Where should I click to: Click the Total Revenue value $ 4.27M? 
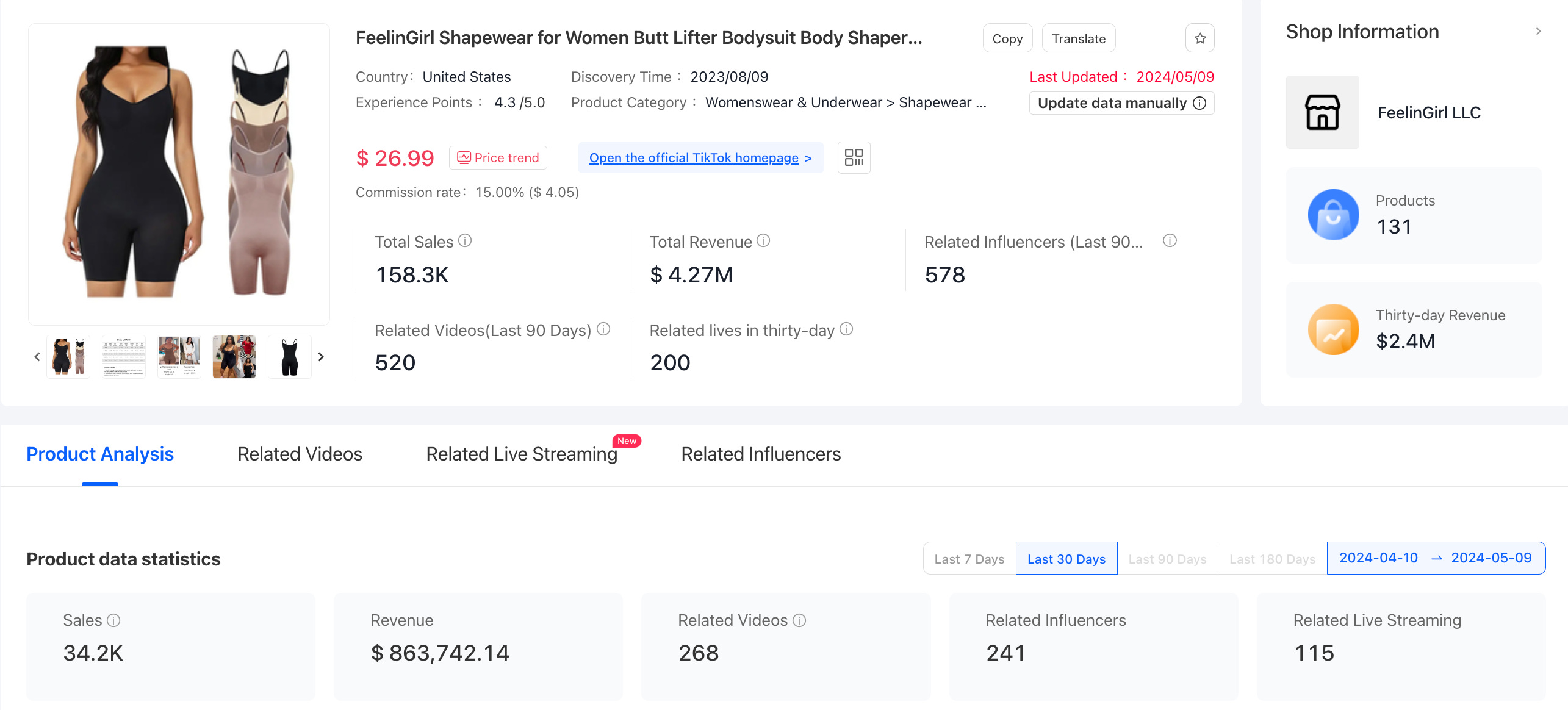pyautogui.click(x=691, y=275)
